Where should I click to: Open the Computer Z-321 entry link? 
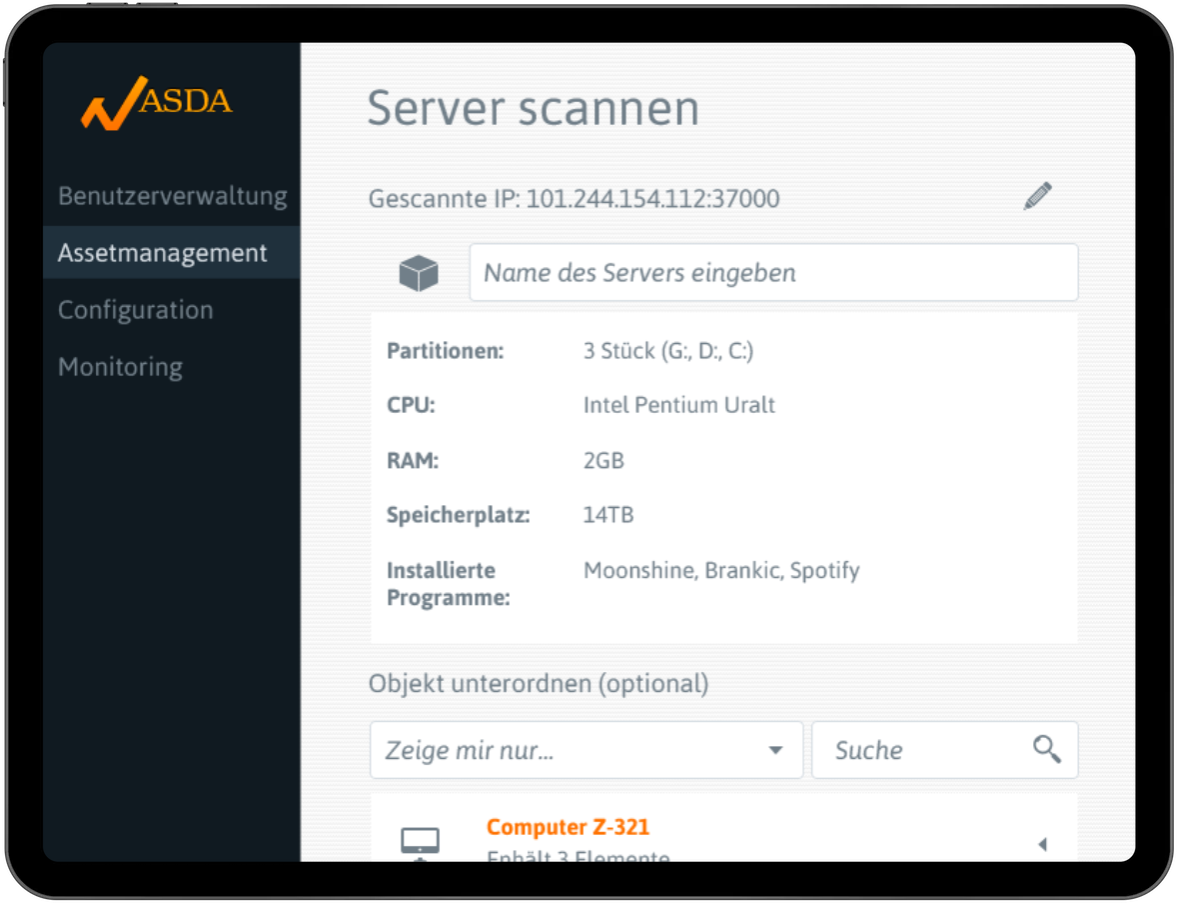(567, 827)
